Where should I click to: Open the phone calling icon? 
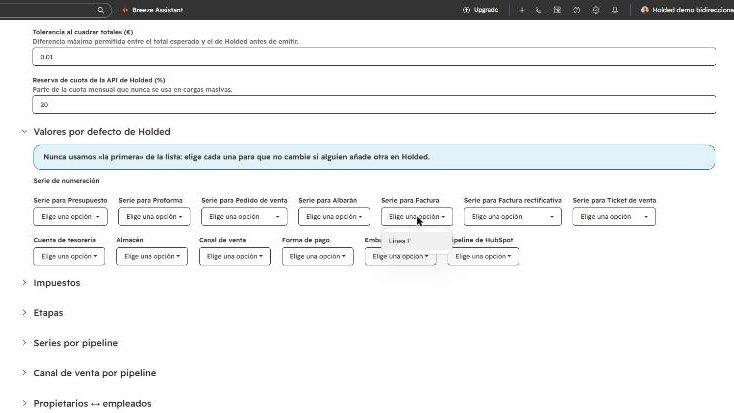coord(539,10)
